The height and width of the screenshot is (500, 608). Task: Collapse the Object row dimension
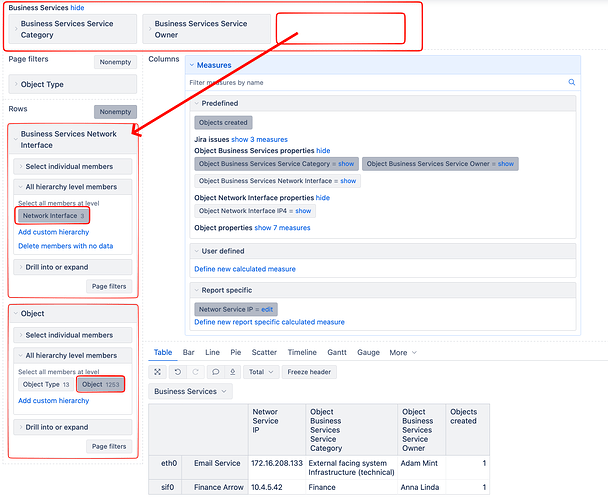click(73, 313)
